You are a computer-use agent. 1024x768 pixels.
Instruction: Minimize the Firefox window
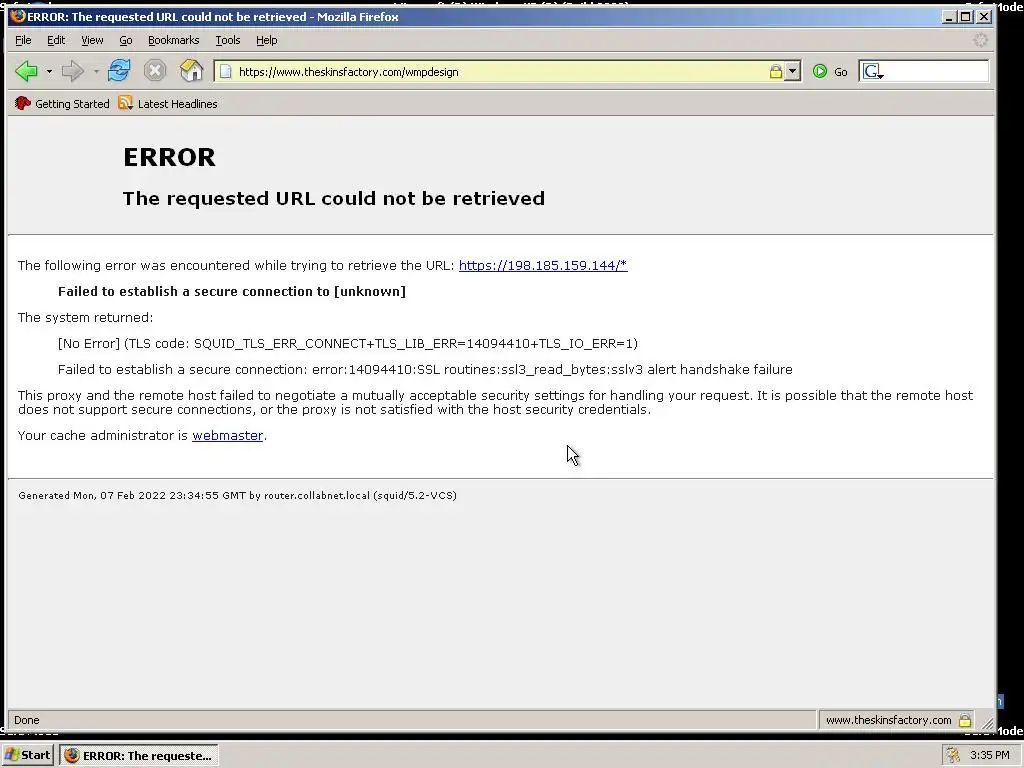click(x=950, y=17)
